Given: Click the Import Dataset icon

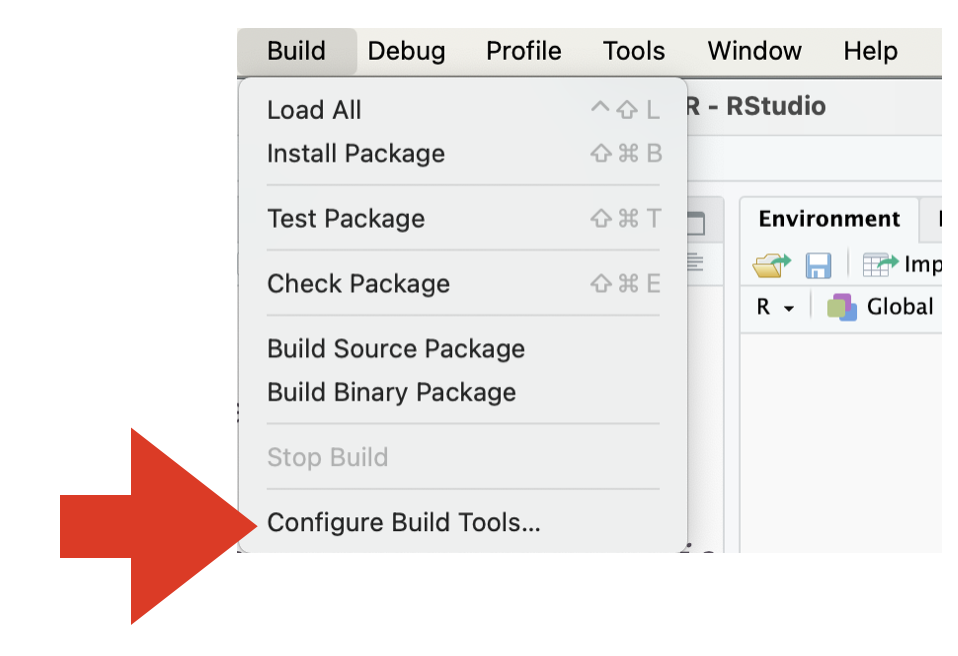Looking at the screenshot, I should (881, 265).
